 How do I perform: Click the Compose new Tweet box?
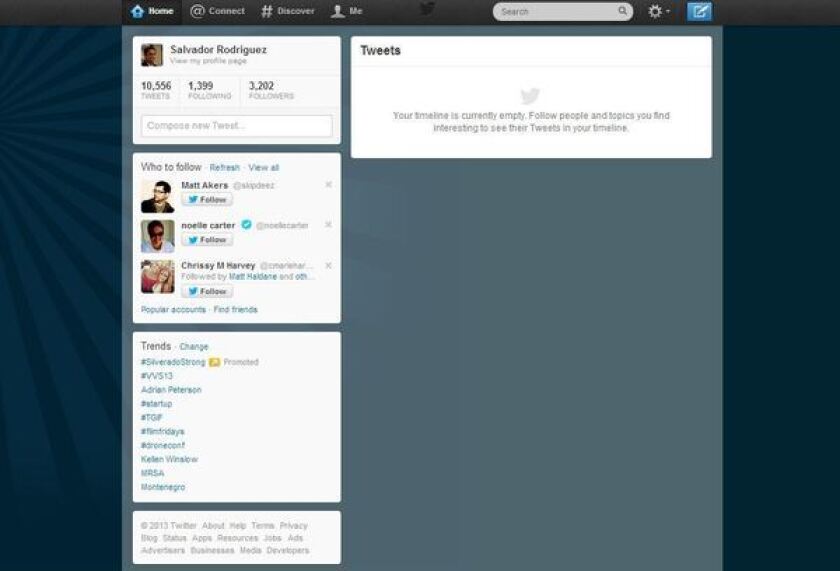click(x=236, y=126)
